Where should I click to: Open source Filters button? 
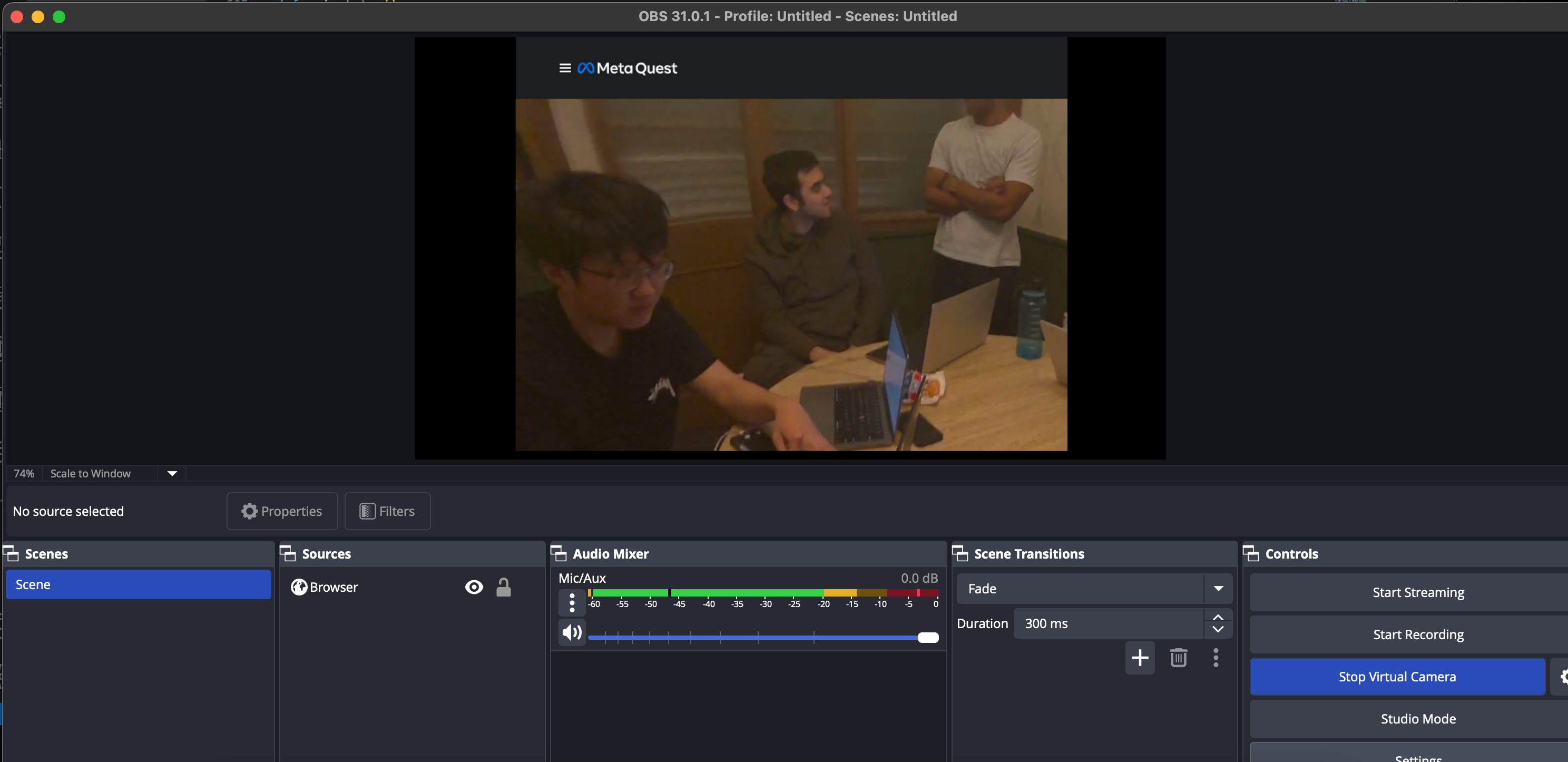(x=387, y=511)
